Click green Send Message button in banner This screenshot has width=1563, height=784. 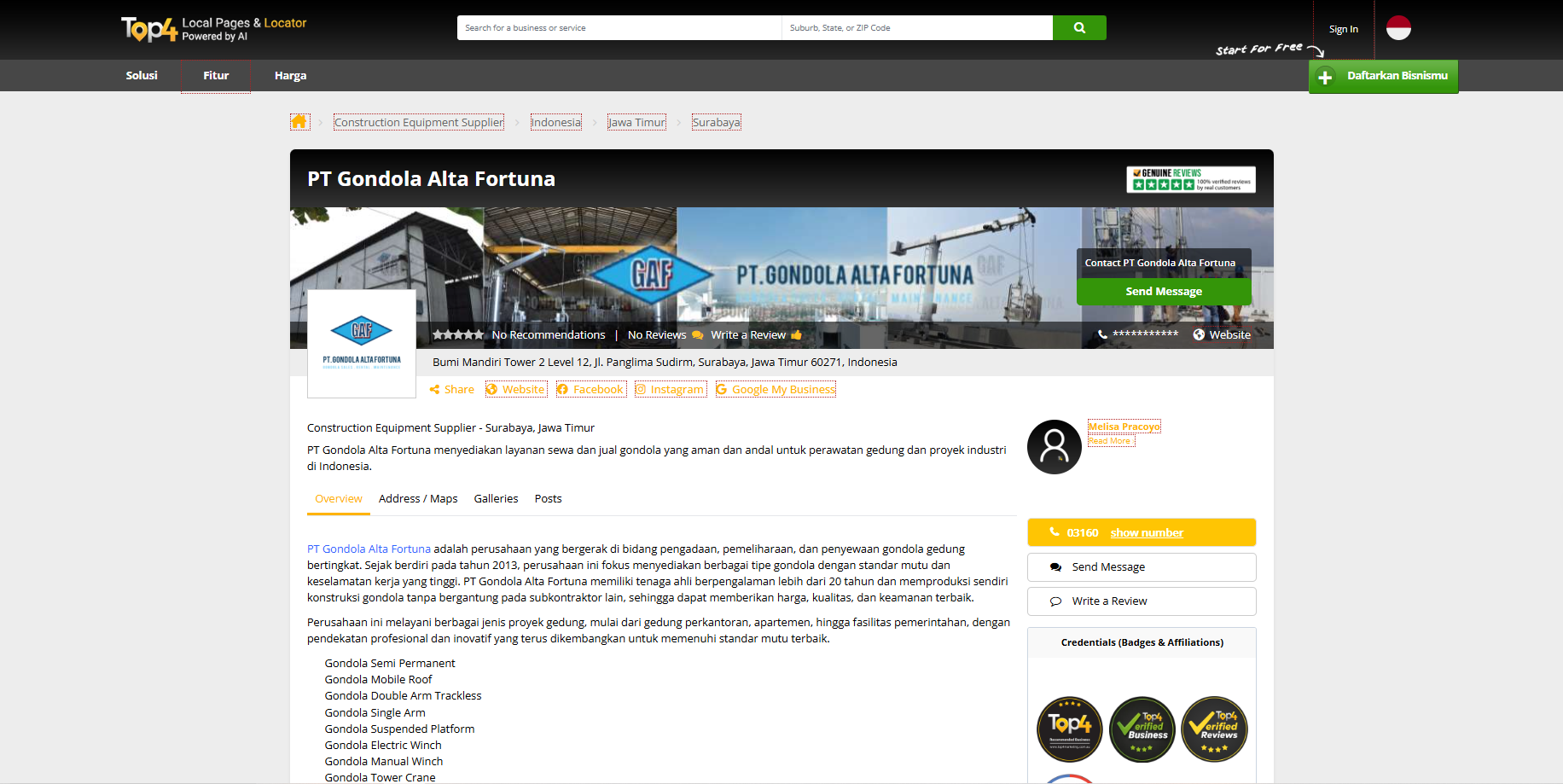1164,291
